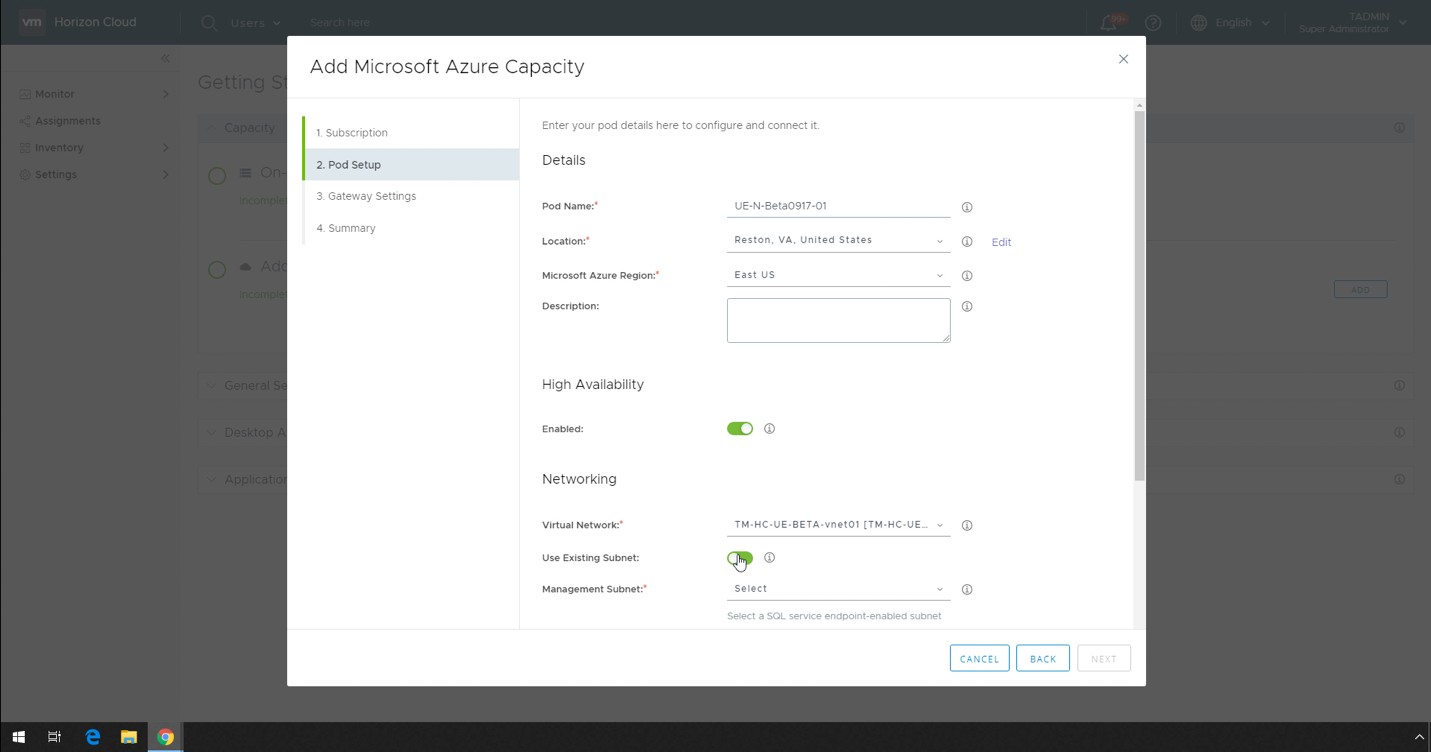Click the Settings gear sidebar icon
The image size is (1431, 752).
tap(25, 175)
